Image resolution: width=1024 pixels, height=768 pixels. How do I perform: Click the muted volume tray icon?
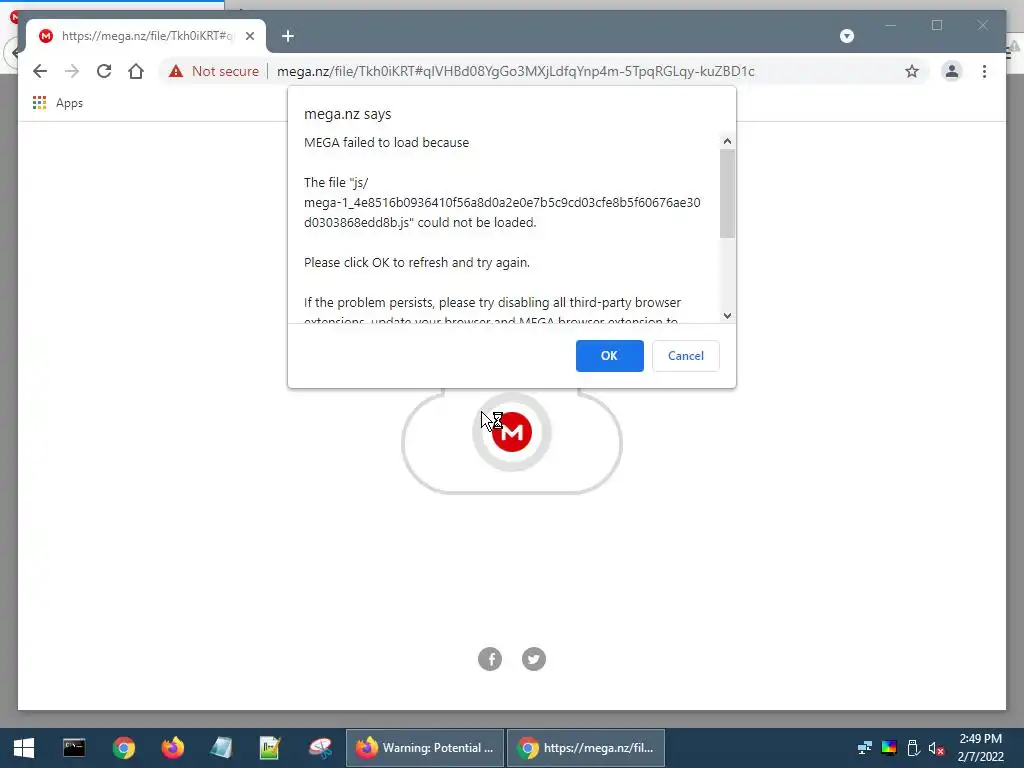click(936, 748)
